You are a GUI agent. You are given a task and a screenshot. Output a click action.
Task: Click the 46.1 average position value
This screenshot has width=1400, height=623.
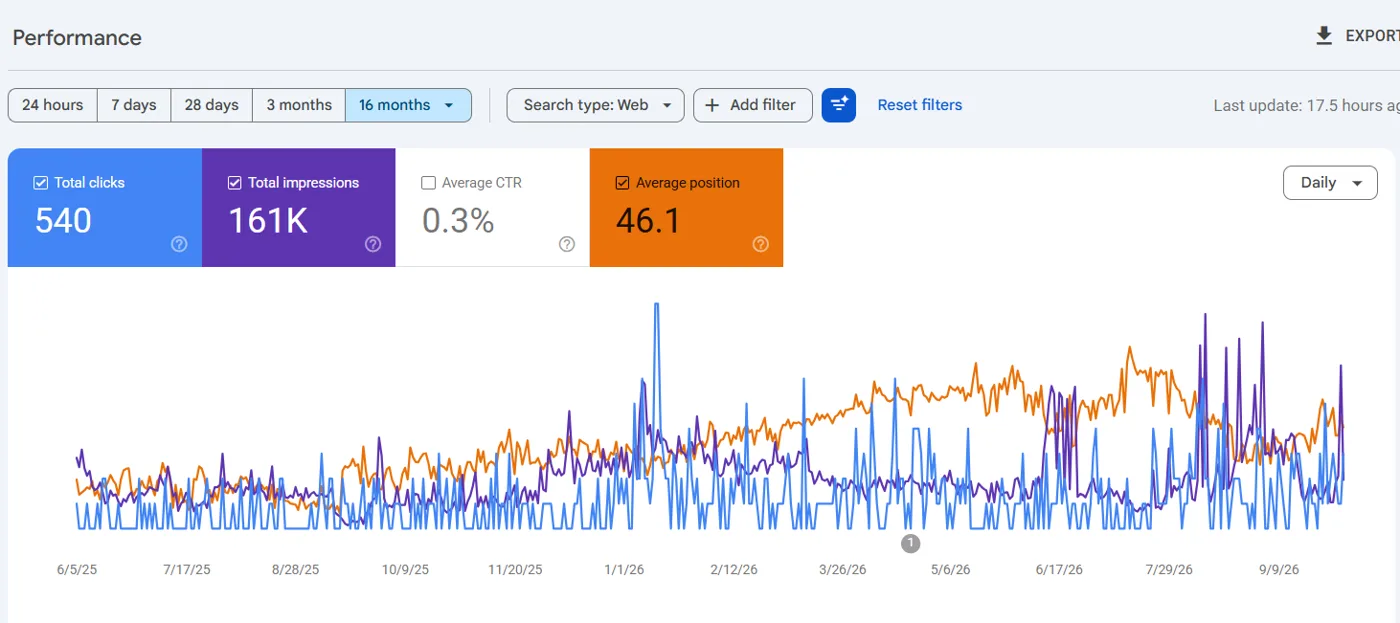click(649, 221)
